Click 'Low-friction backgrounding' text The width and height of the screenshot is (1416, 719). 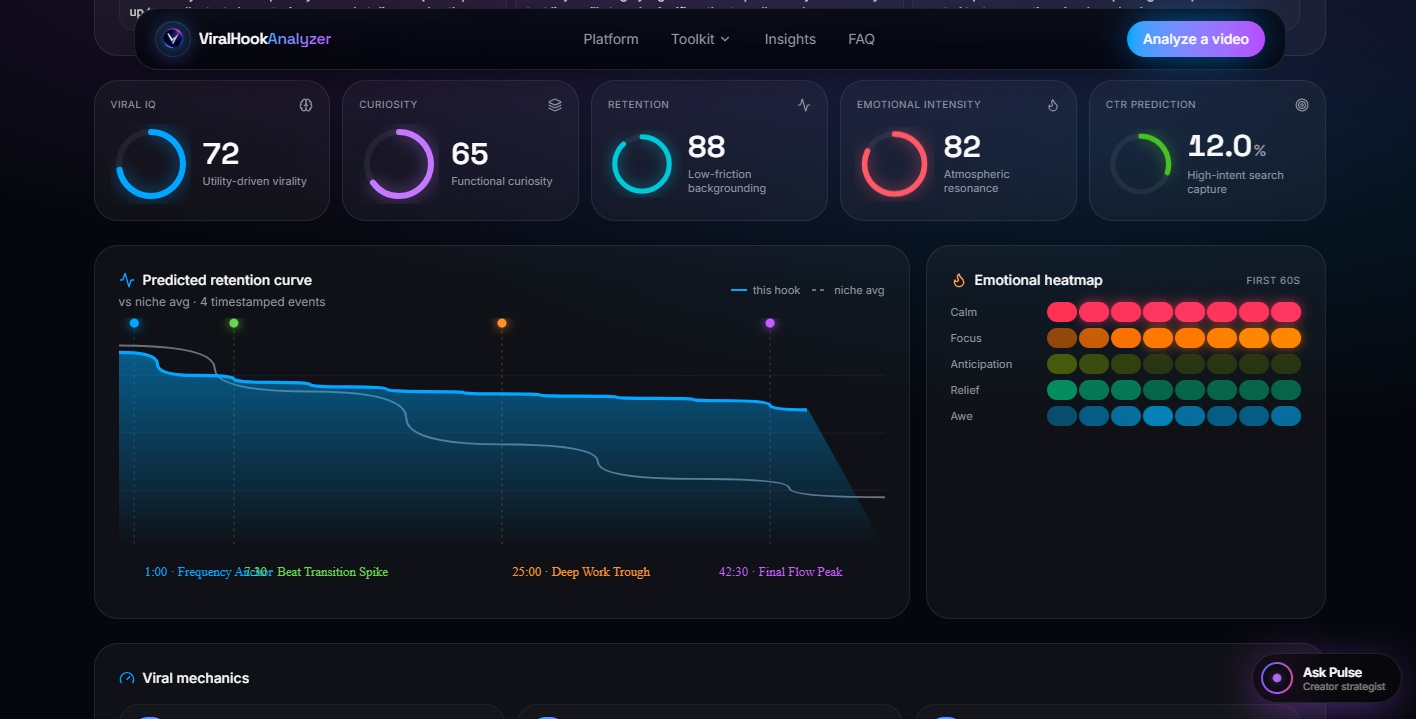tap(727, 181)
